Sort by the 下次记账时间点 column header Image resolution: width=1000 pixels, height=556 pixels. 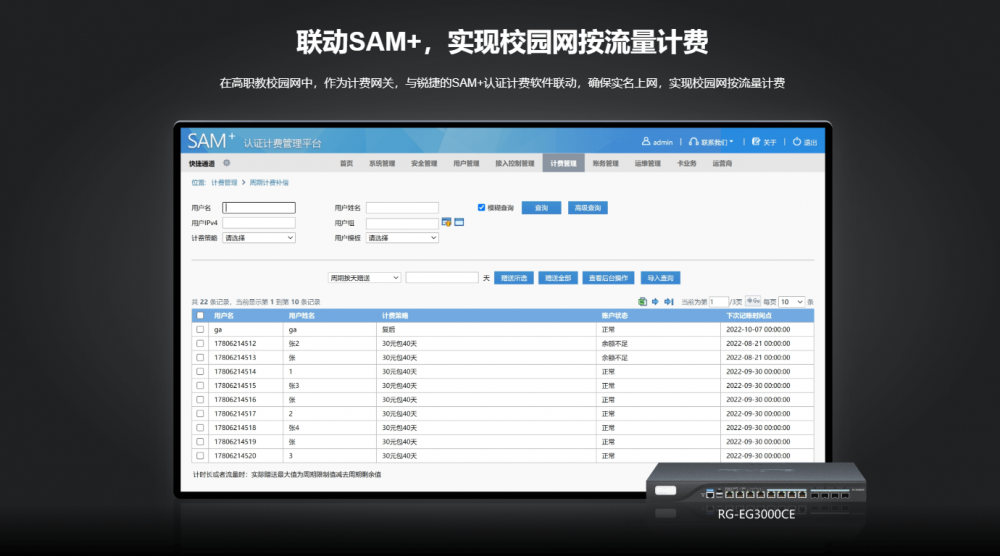pos(749,316)
